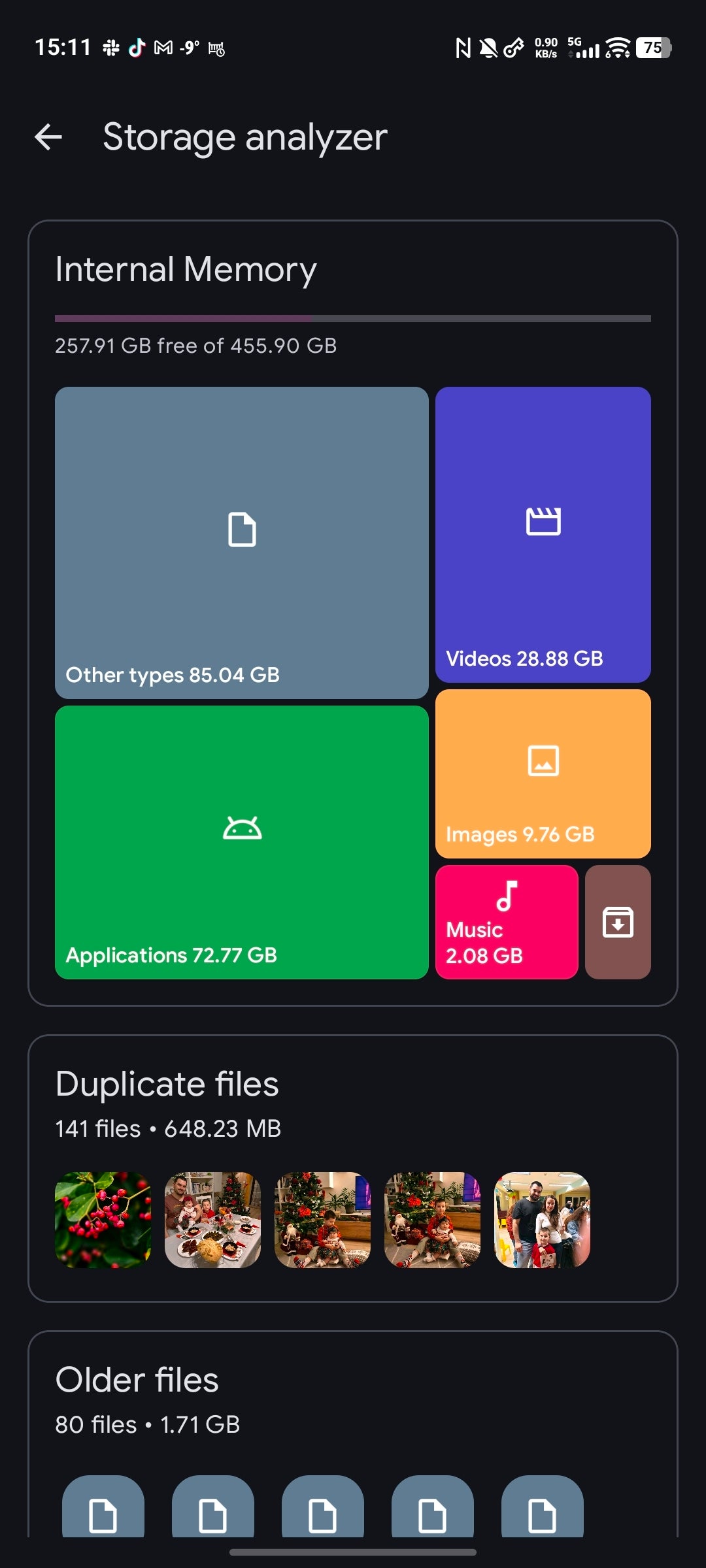Tap the battery indicator in status bar
The image size is (706, 1568).
653,48
